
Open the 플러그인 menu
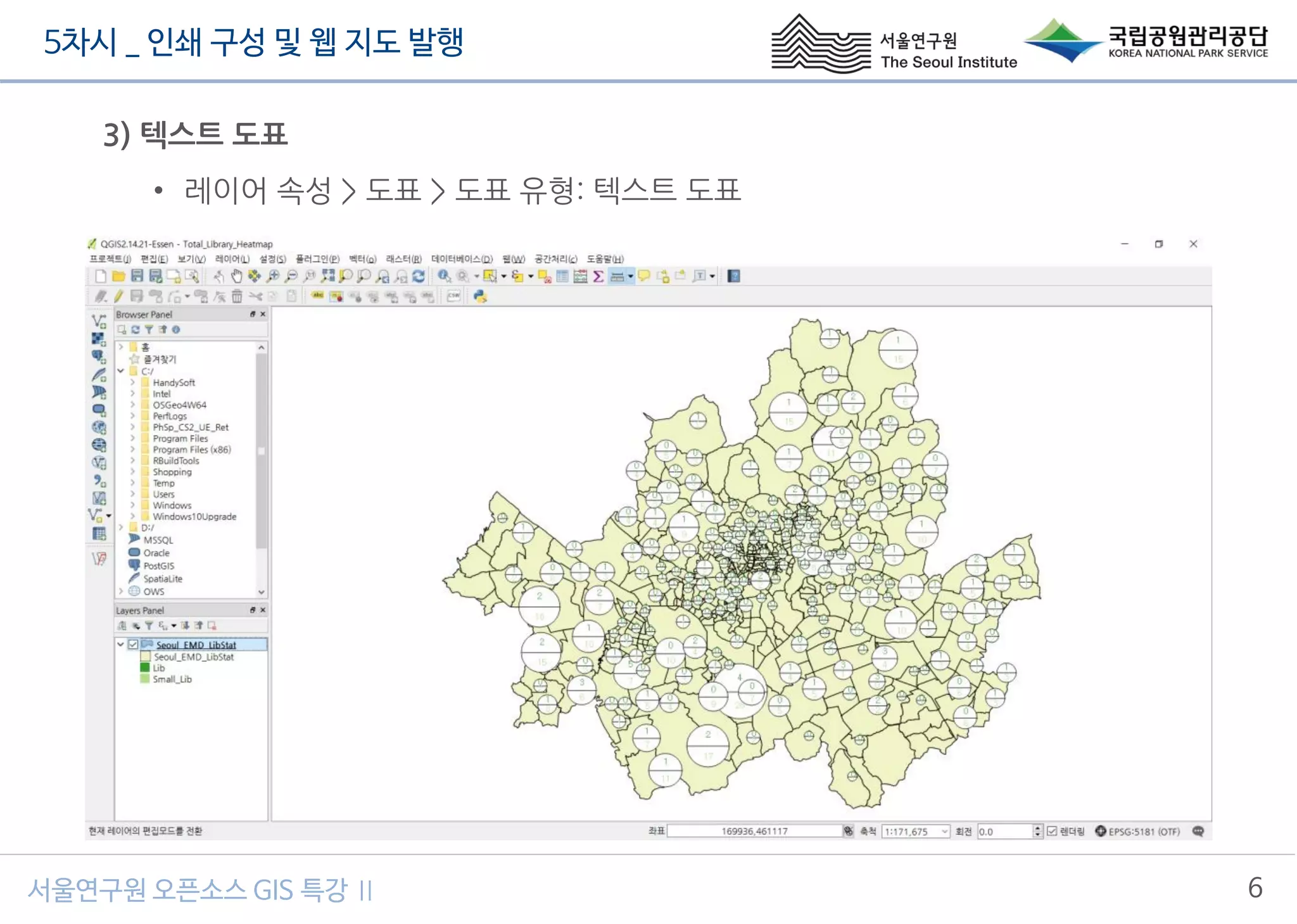tap(317, 258)
